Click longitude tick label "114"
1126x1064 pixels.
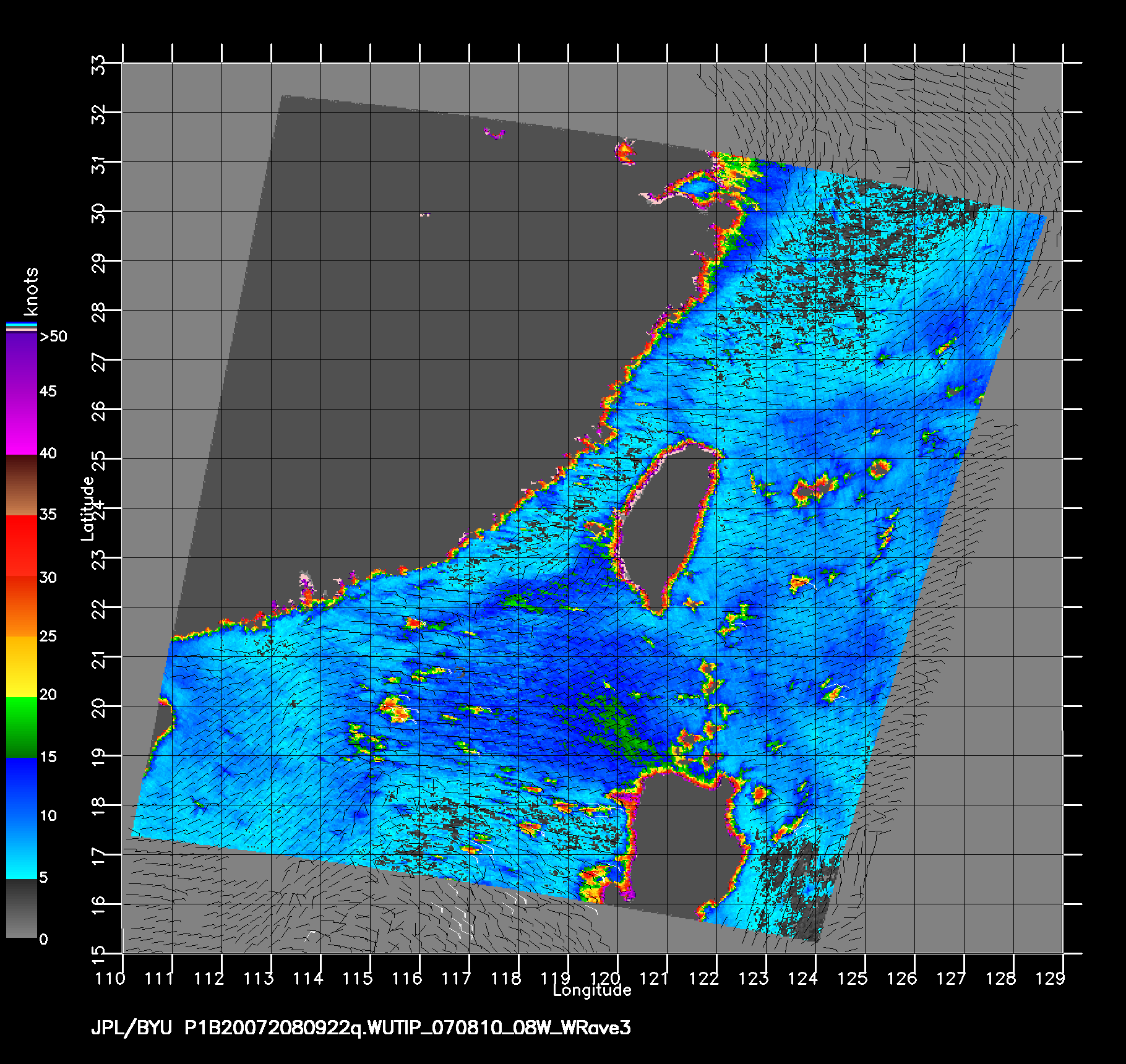pos(308,978)
